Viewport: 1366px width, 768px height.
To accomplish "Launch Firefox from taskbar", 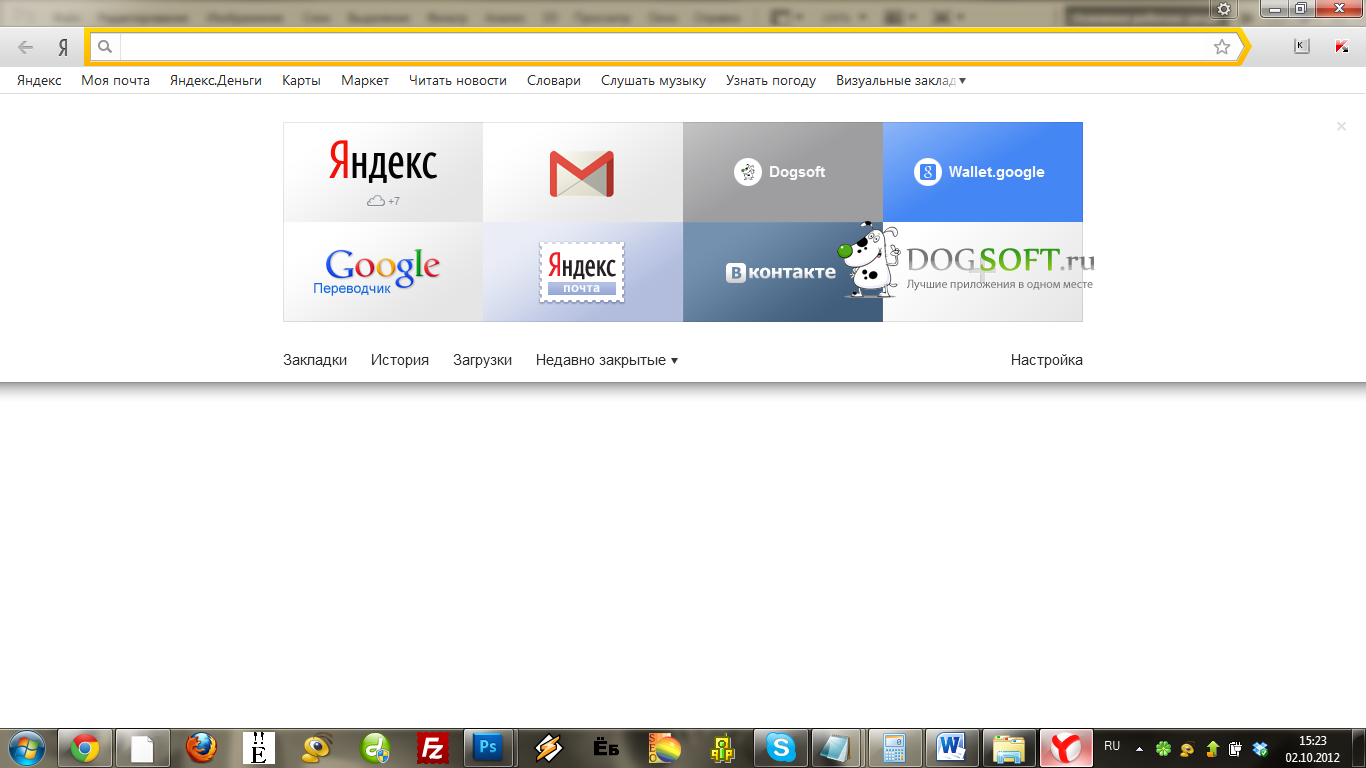I will pos(201,748).
